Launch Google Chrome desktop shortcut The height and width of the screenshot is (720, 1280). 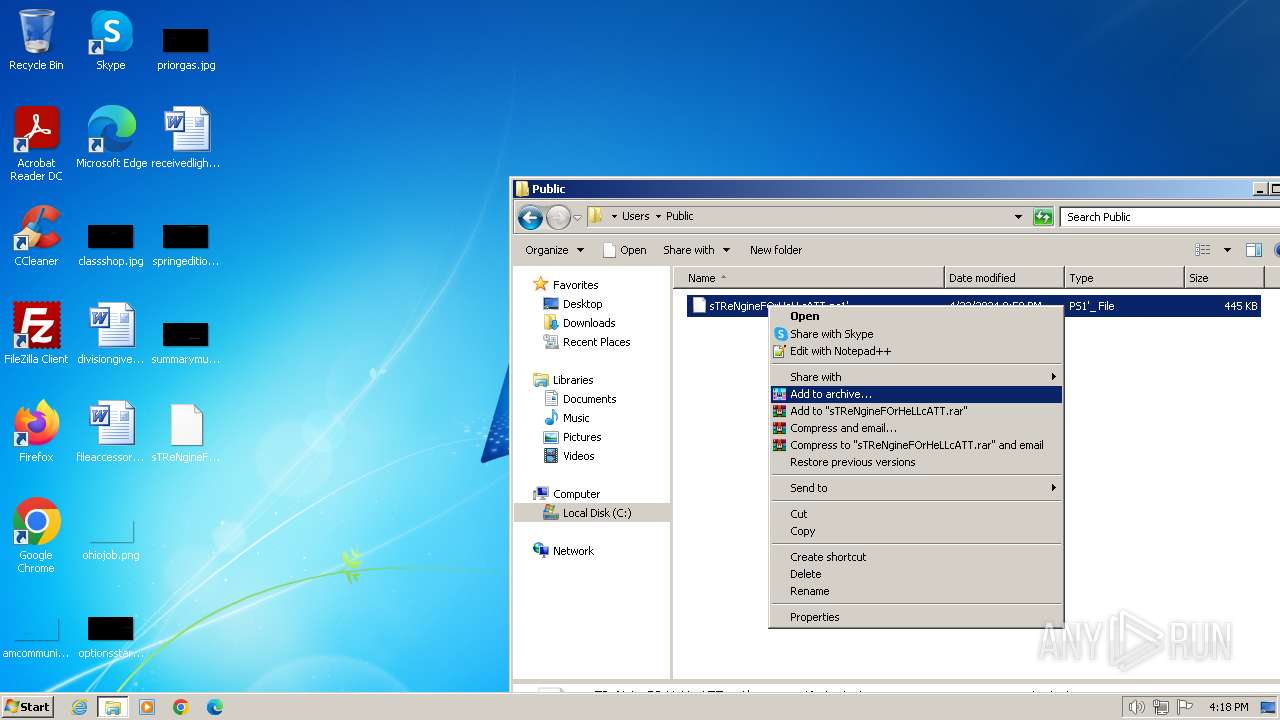36,535
